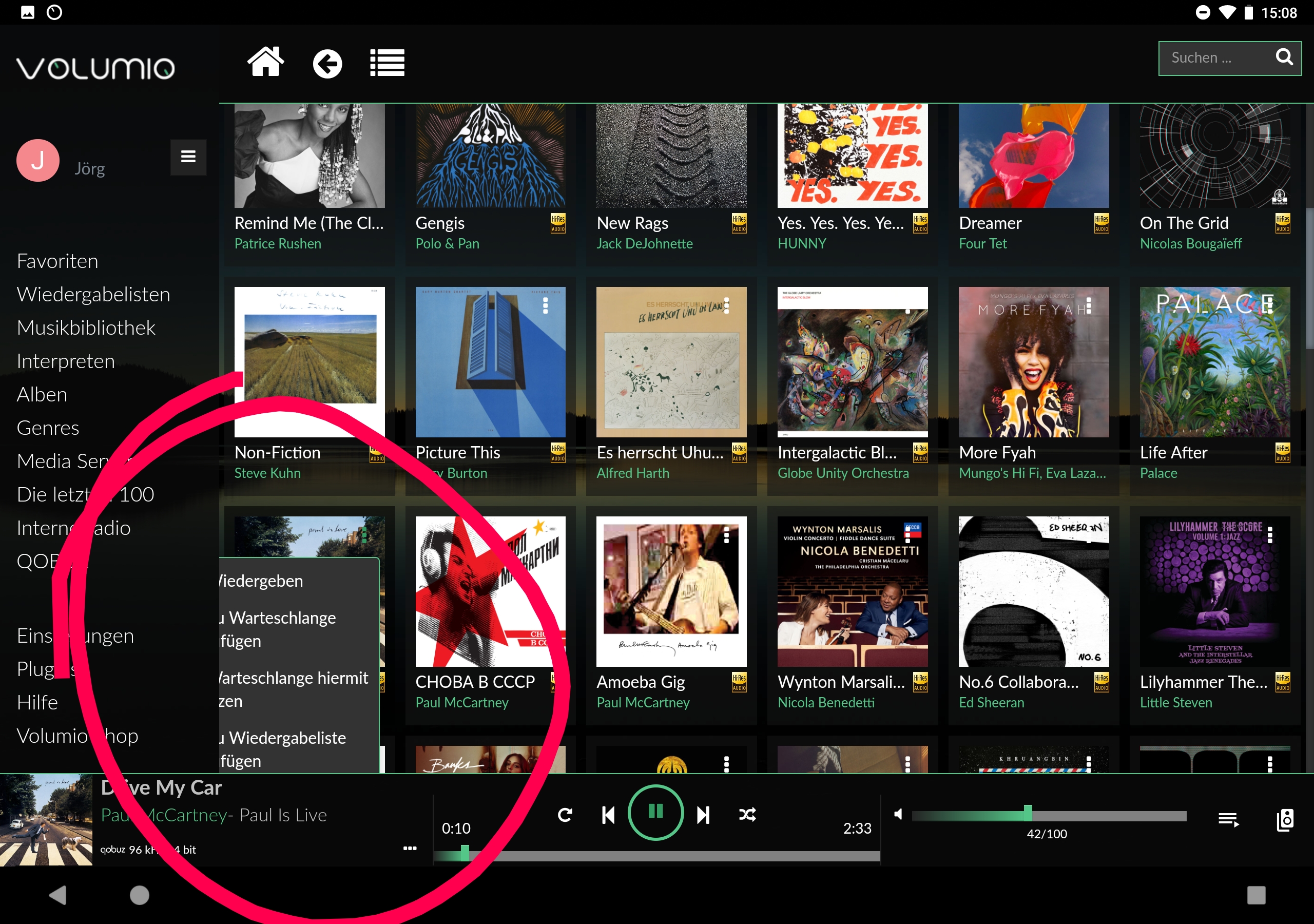The width and height of the screenshot is (1314, 924).
Task: Click the track seek bar
Action: click(656, 856)
